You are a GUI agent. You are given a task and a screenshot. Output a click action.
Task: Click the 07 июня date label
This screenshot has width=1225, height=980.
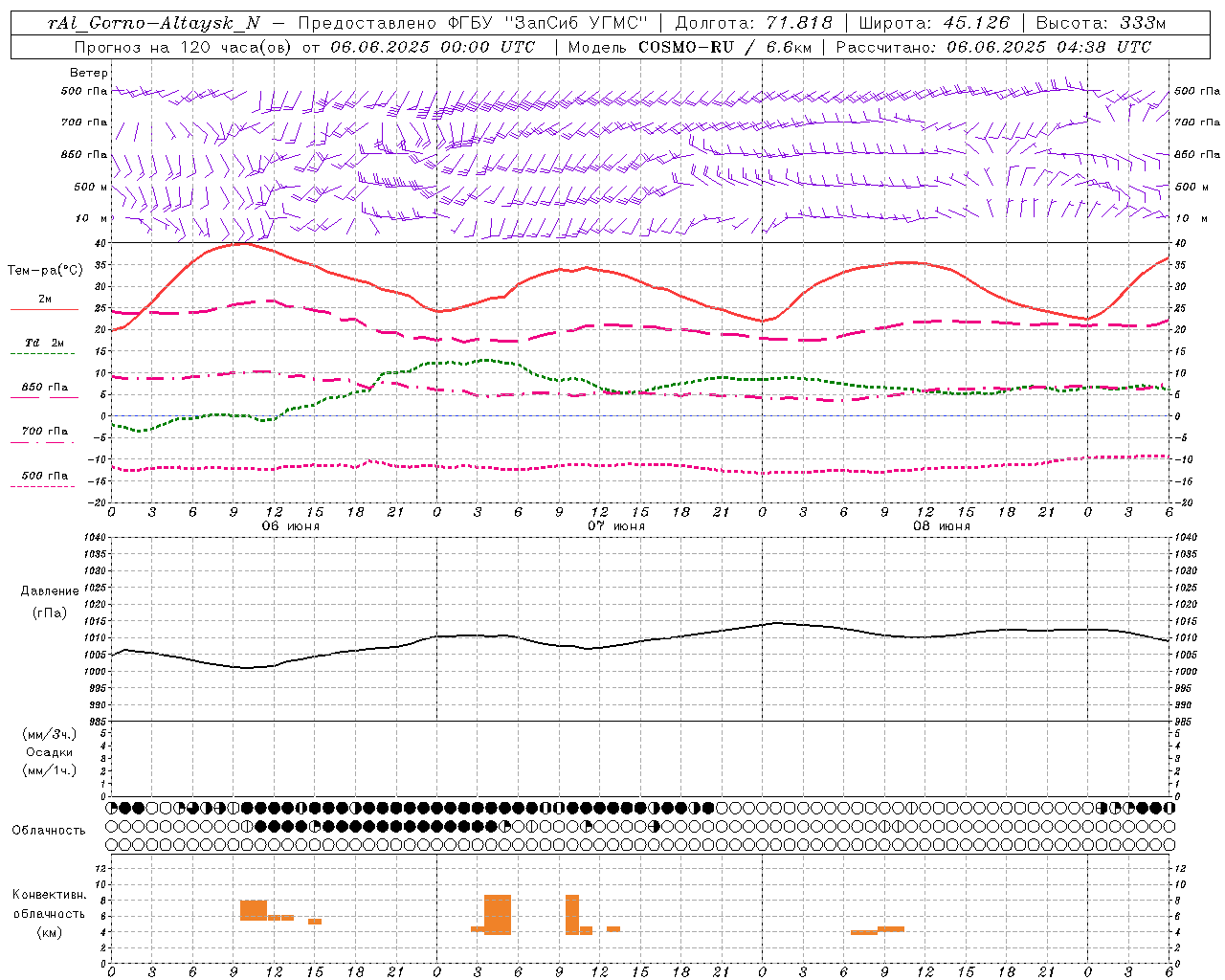616,526
